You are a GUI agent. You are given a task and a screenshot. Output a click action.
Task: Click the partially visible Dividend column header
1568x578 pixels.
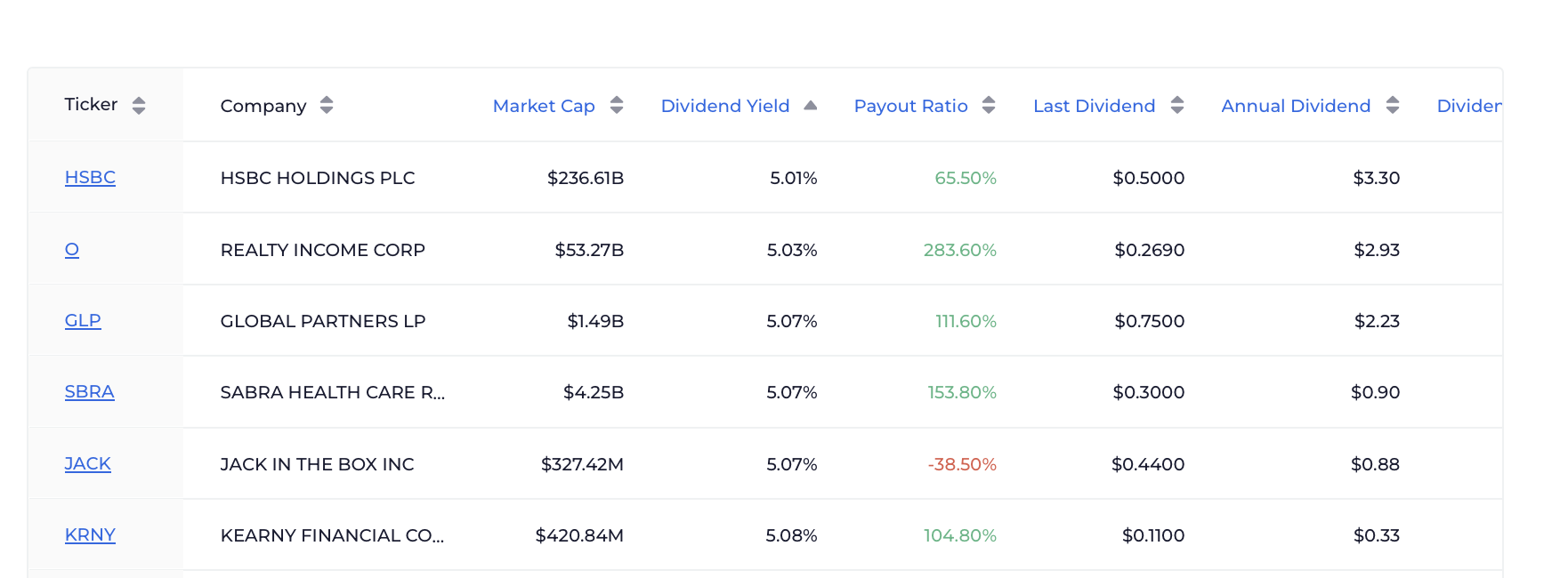pos(1468,106)
